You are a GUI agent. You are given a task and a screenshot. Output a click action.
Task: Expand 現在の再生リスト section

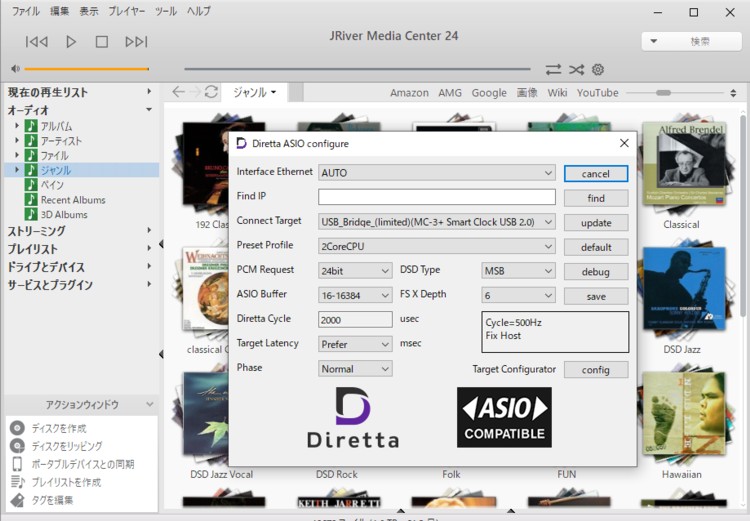[149, 91]
